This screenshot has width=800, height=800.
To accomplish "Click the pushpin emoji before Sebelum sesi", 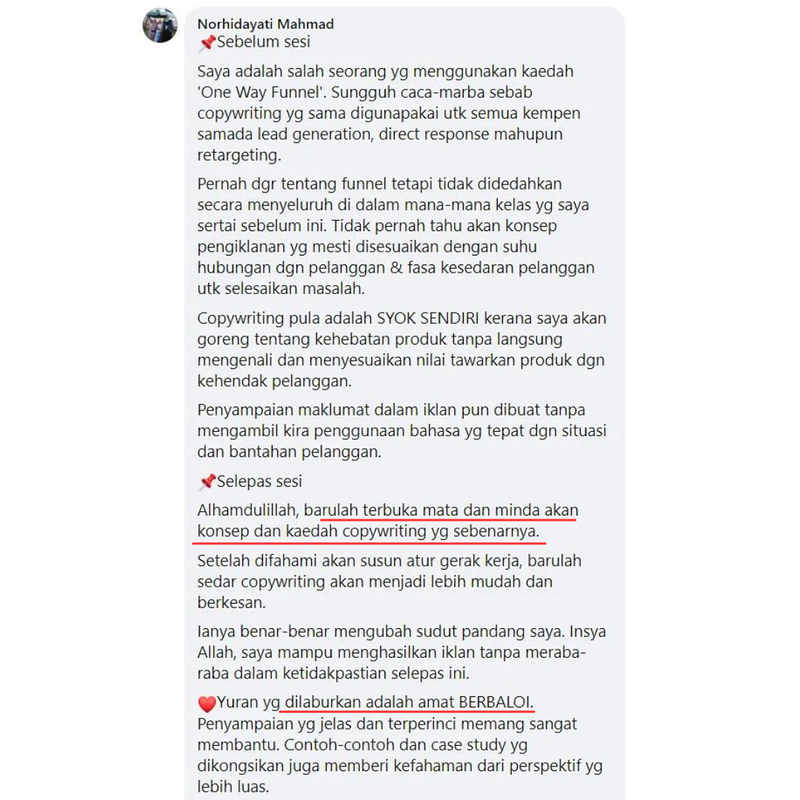I will pos(207,43).
